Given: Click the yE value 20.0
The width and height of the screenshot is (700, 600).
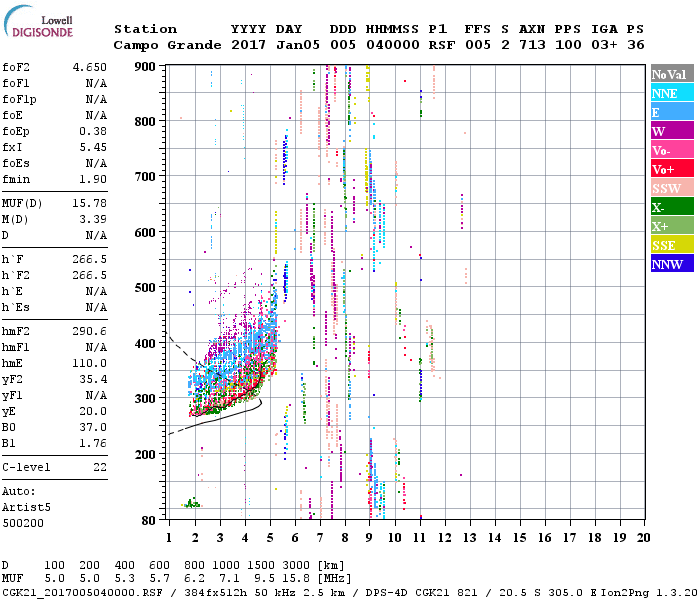Looking at the screenshot, I should pos(93,411).
